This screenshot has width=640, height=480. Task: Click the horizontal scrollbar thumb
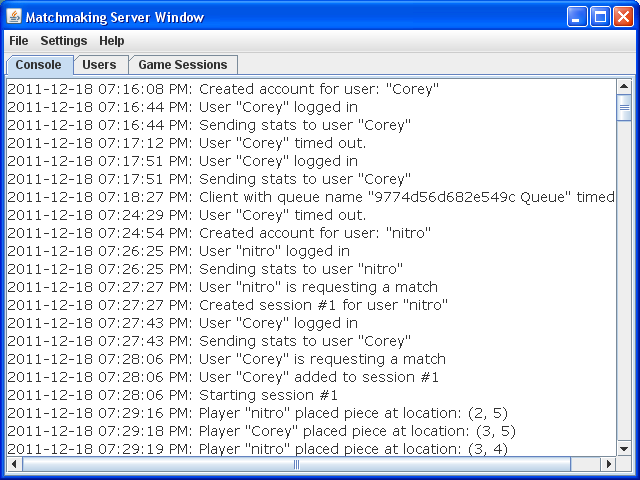pos(296,465)
